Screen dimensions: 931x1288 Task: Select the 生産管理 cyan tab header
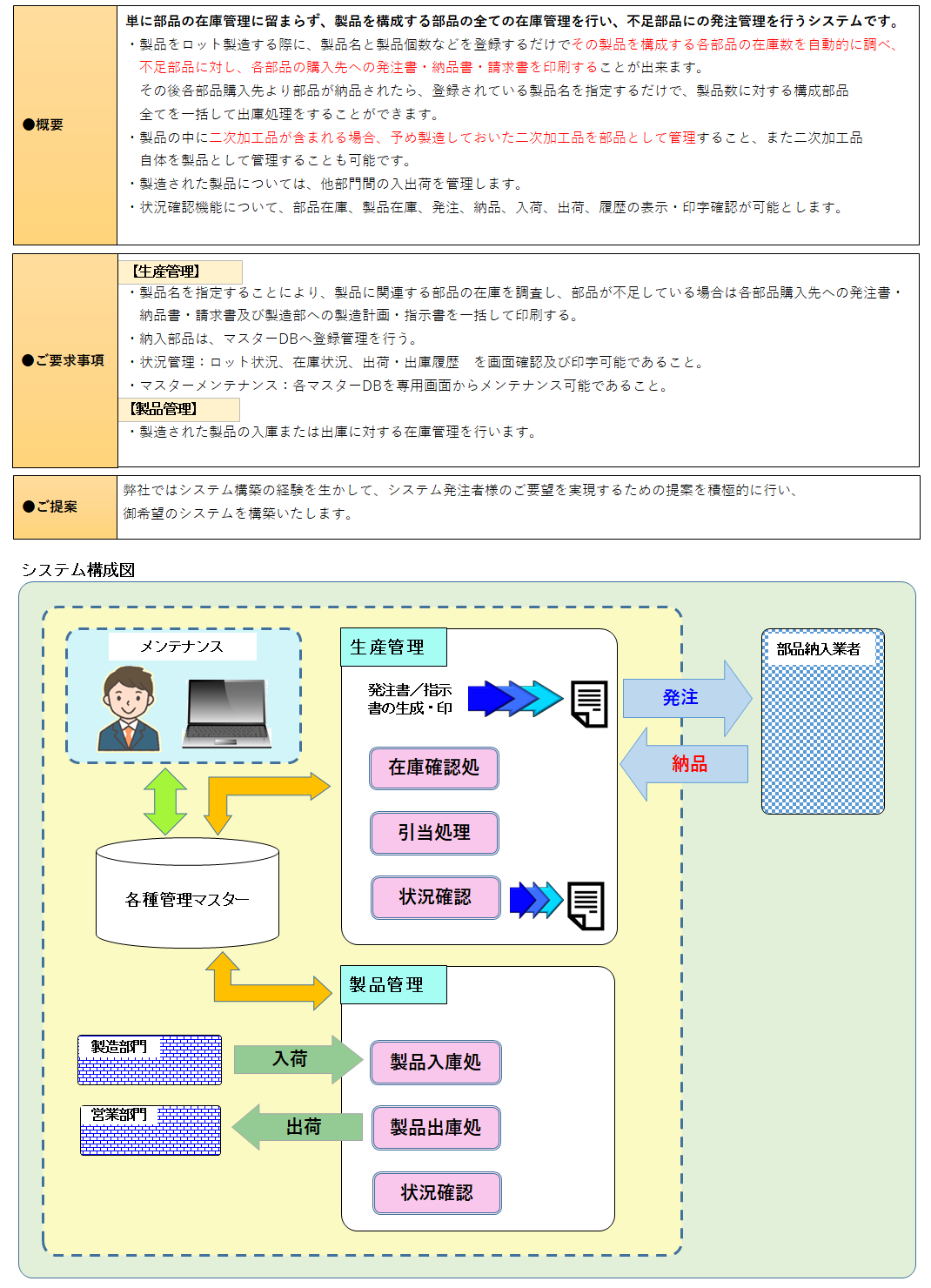(x=392, y=647)
